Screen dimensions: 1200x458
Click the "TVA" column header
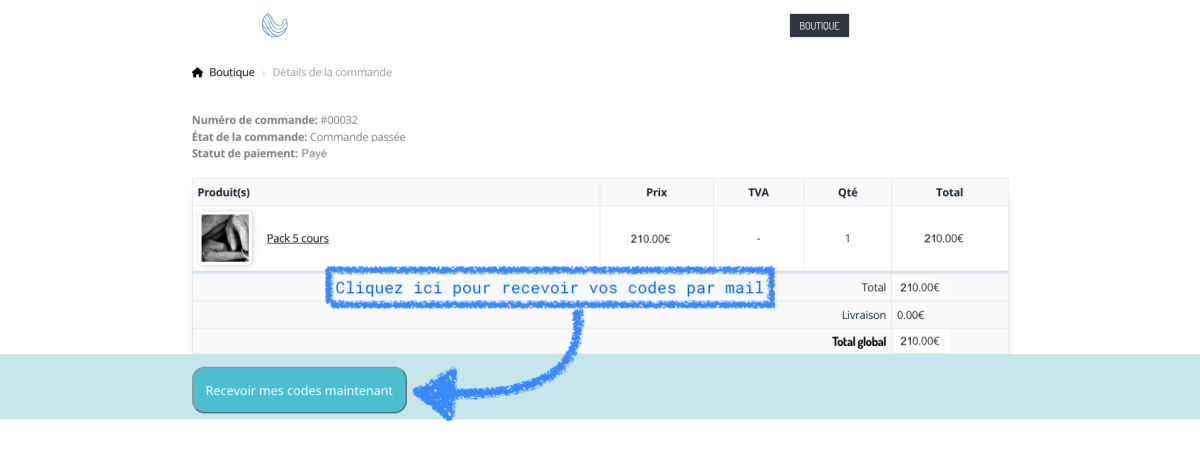pyautogui.click(x=758, y=192)
